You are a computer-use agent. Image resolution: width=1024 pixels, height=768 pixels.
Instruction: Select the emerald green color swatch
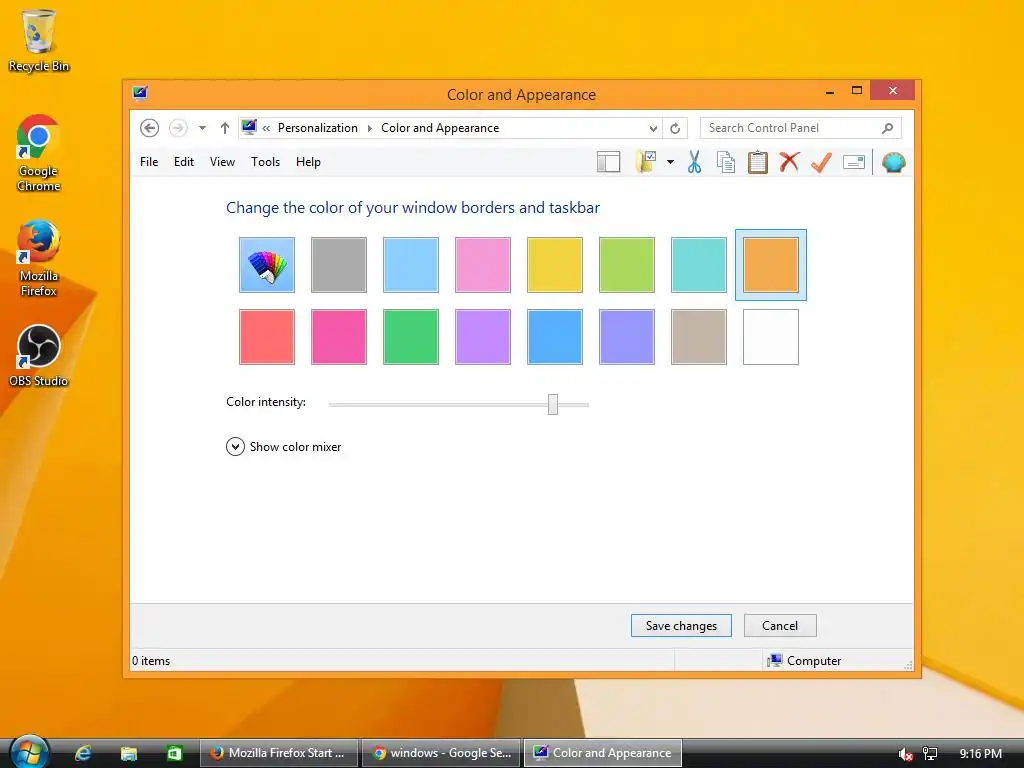(411, 337)
